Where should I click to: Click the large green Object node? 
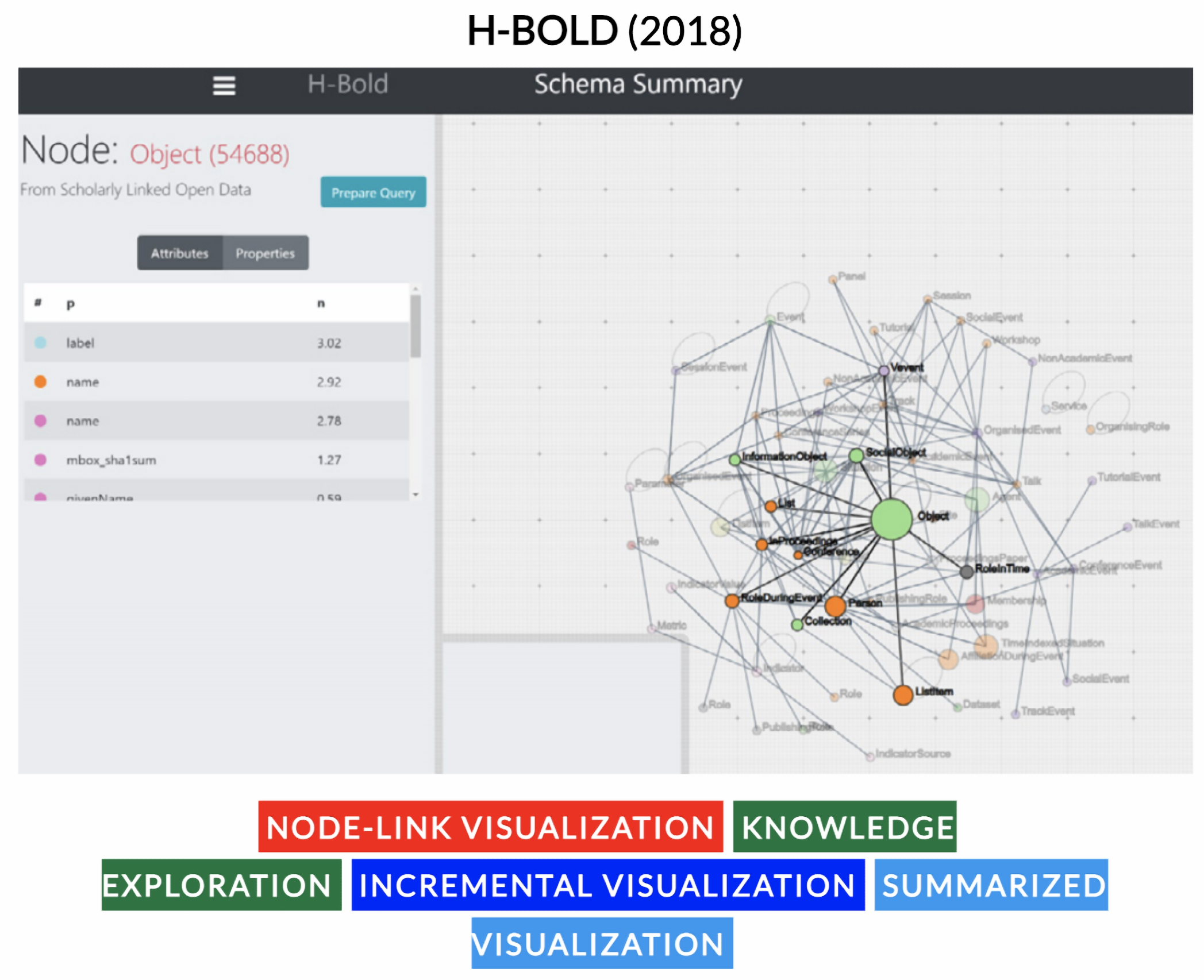[x=891, y=519]
